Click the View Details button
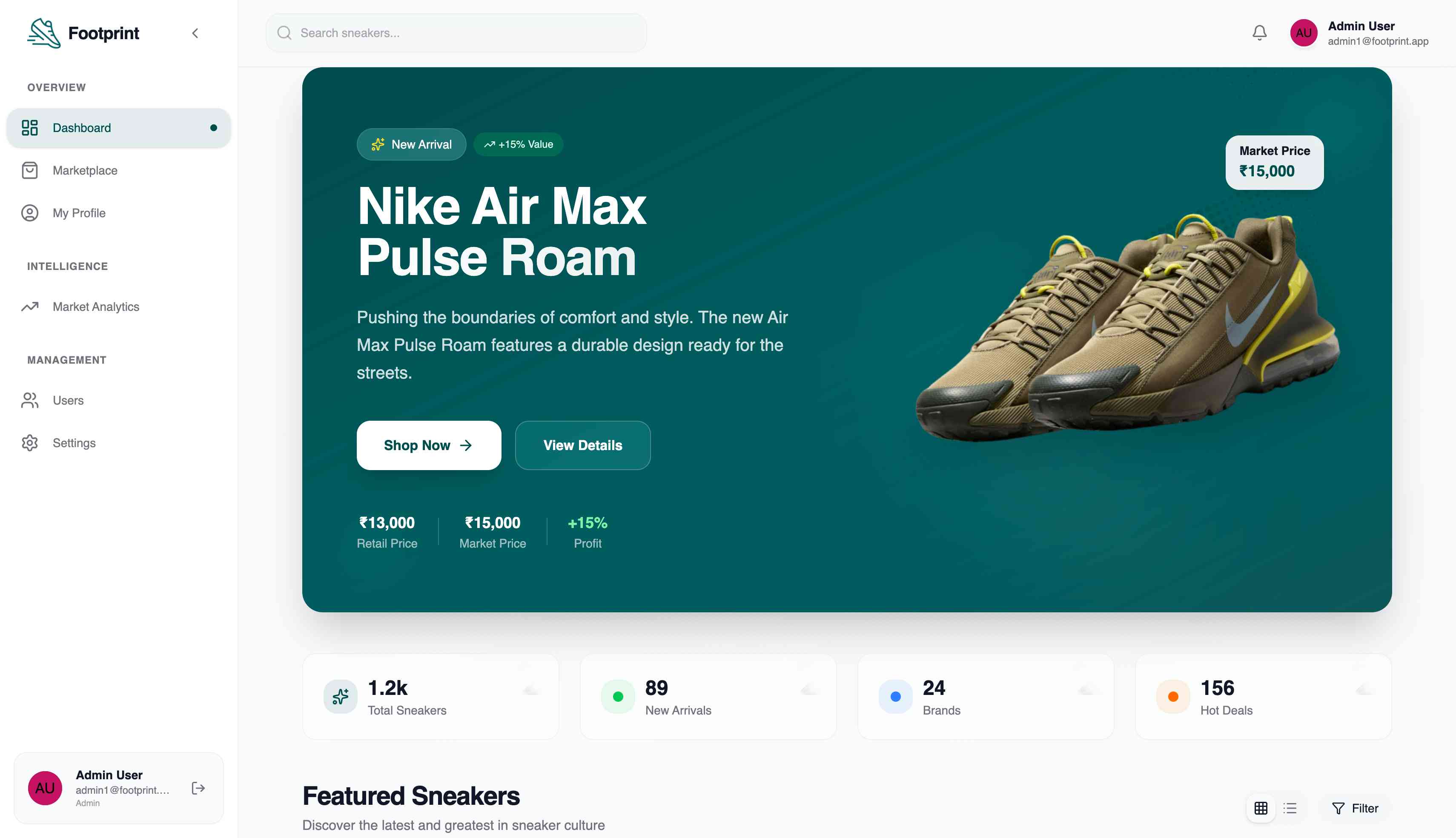Viewport: 1456px width, 838px height. [583, 445]
